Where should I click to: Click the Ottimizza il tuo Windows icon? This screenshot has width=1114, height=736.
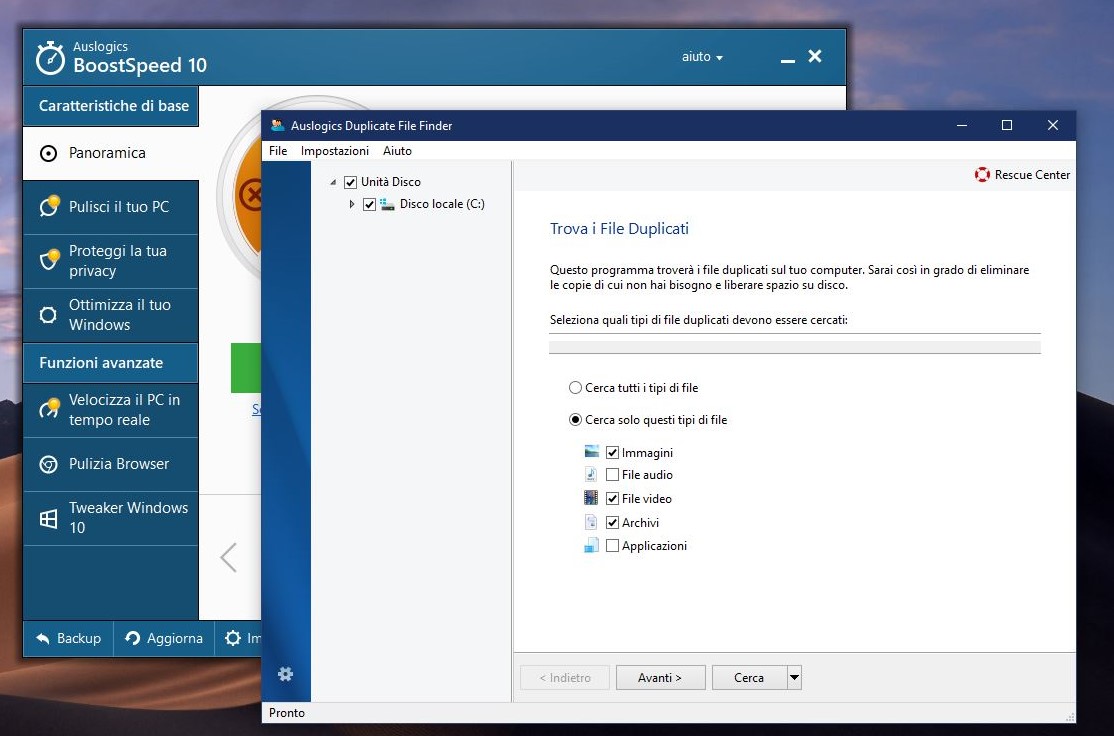[x=48, y=315]
